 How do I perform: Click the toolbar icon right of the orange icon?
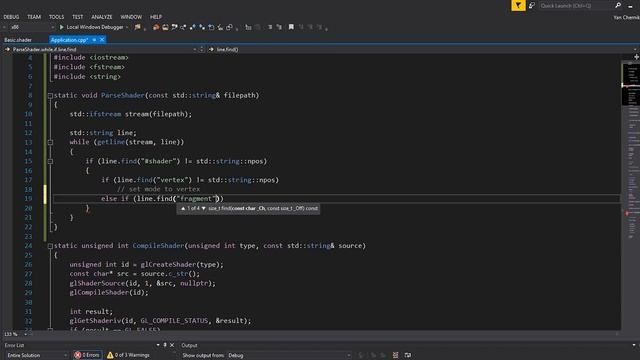[165, 27]
